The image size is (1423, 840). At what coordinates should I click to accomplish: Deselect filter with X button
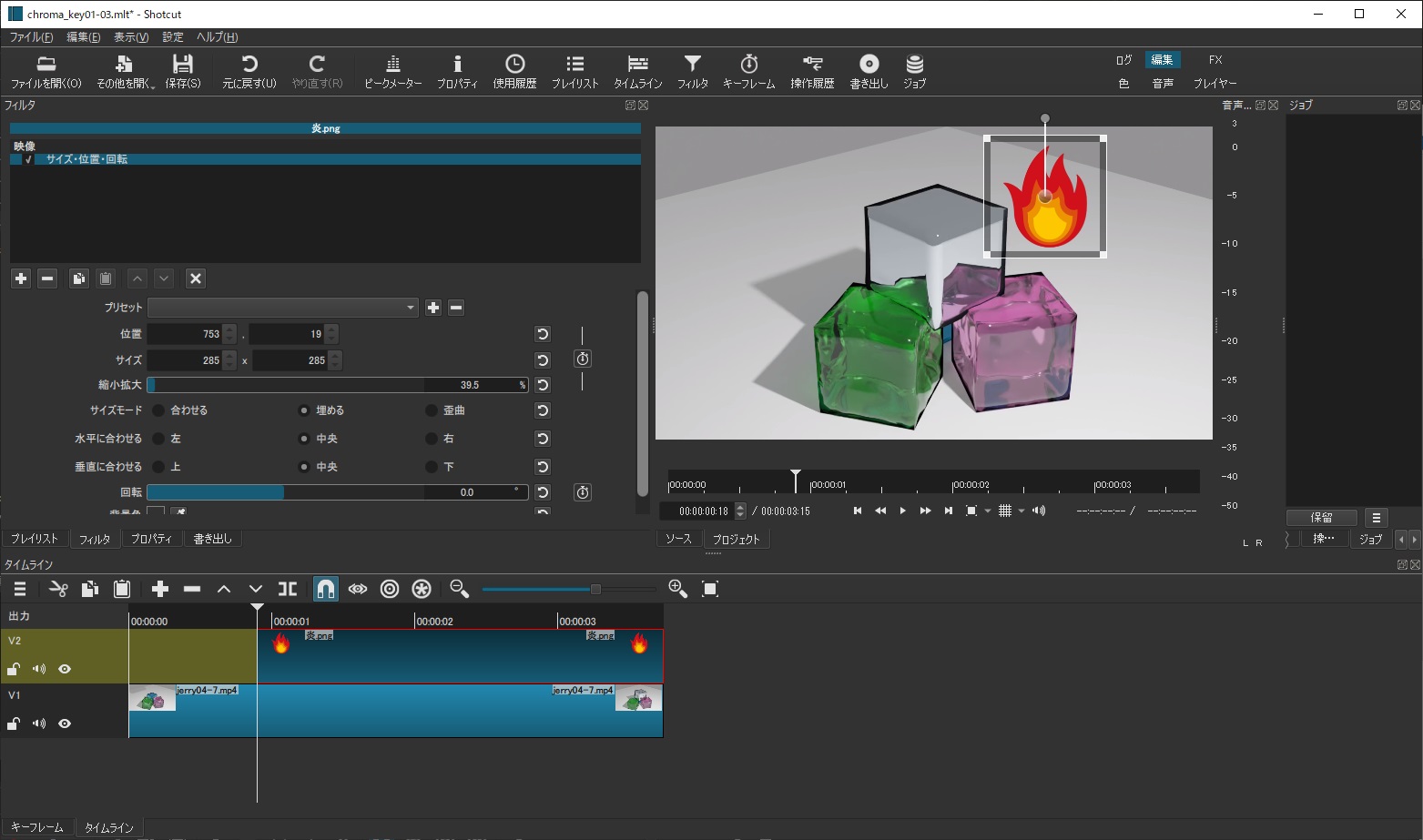pos(196,278)
